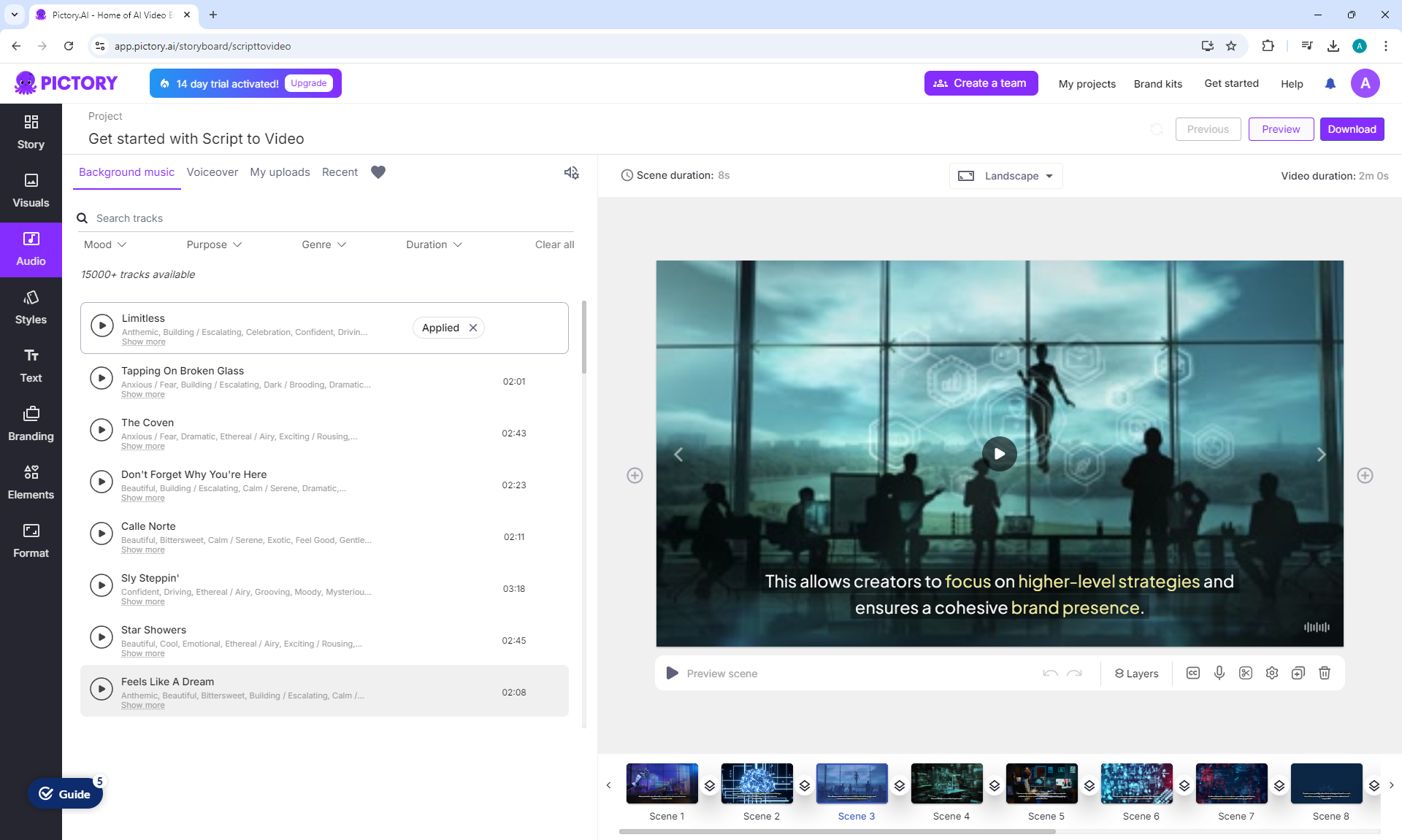Switch to the My uploads tab
The height and width of the screenshot is (840, 1402).
tap(280, 172)
